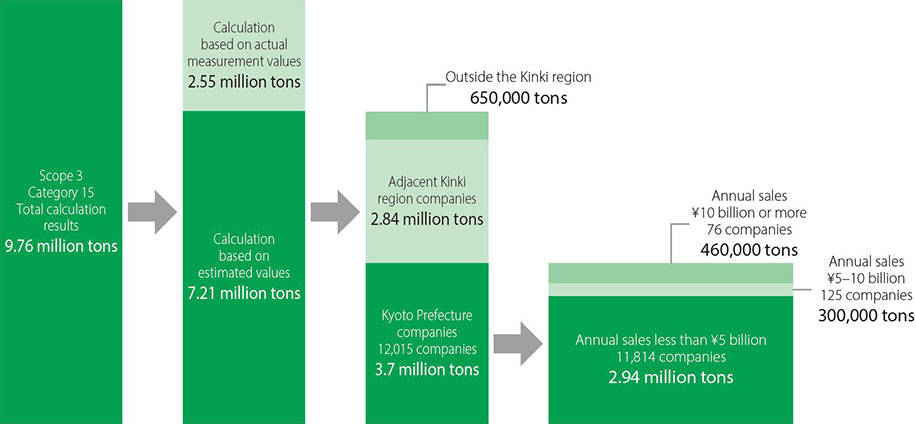
Task: Click the arrow after the Scope 3 total bar
Action: 152,213
